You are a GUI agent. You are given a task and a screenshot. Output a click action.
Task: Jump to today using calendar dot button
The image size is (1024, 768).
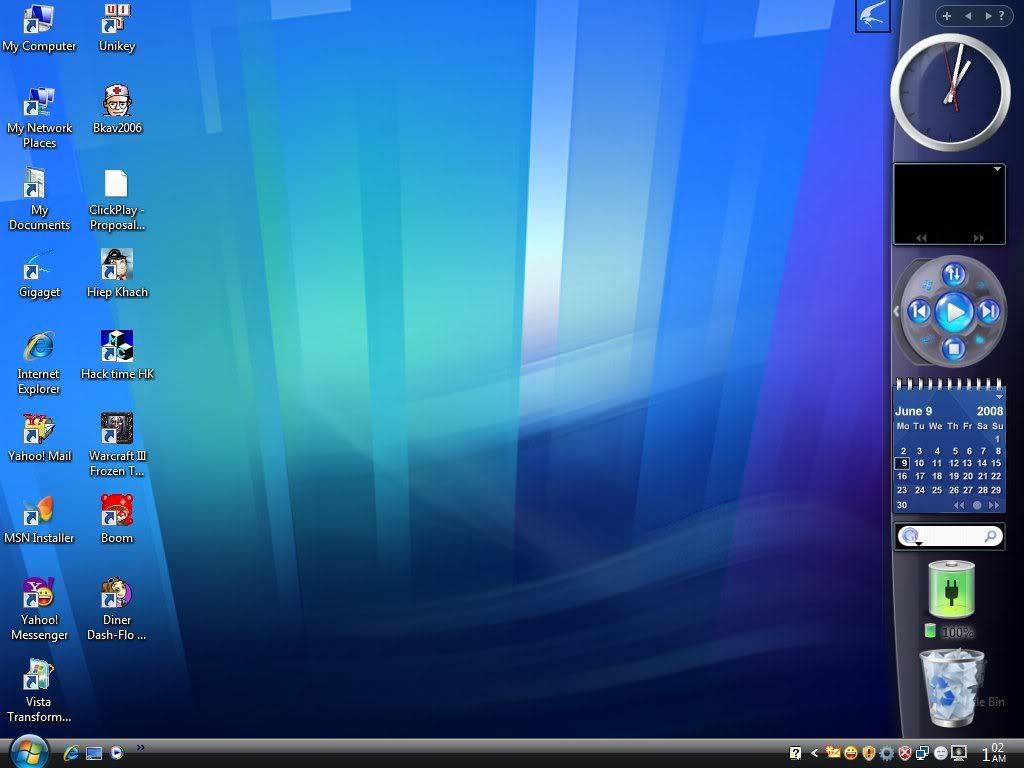pyautogui.click(x=977, y=505)
